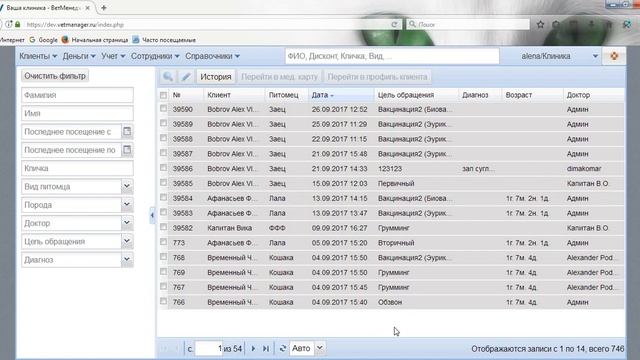640x360 pixels.
Task: Click Обзвон in row 766
Action: click(x=390, y=302)
